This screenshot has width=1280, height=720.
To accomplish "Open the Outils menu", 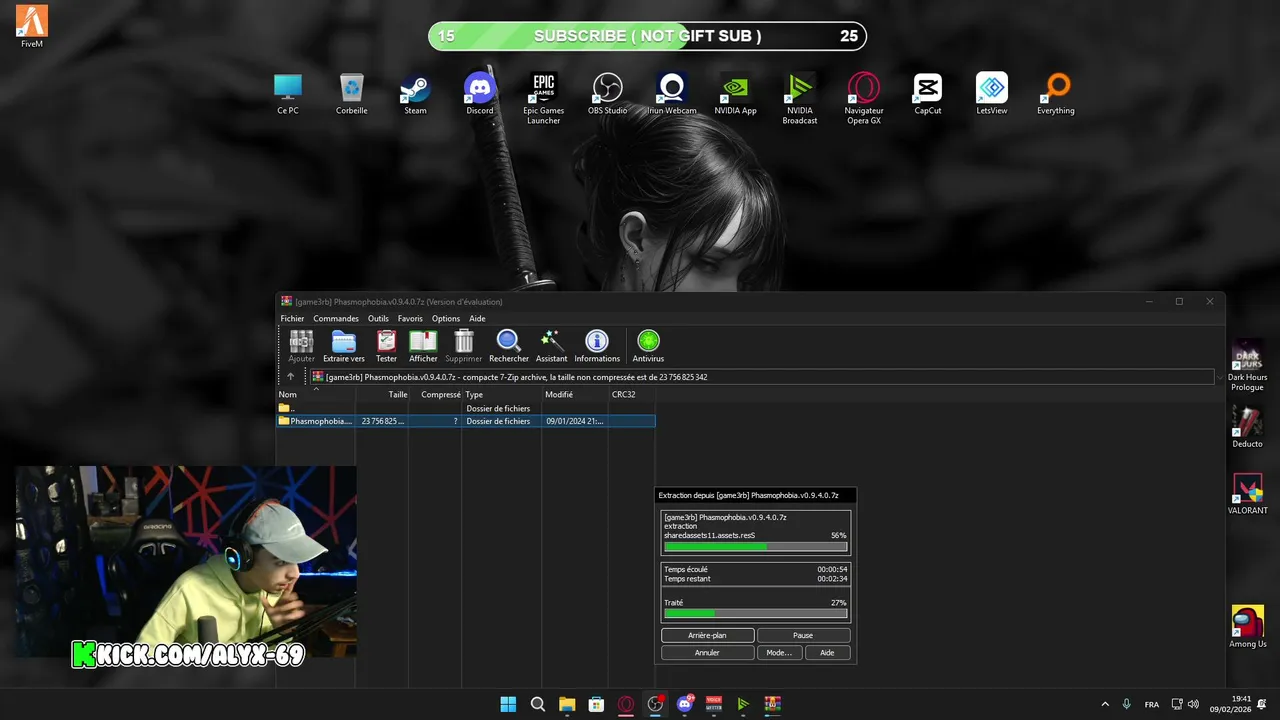I will pyautogui.click(x=378, y=318).
